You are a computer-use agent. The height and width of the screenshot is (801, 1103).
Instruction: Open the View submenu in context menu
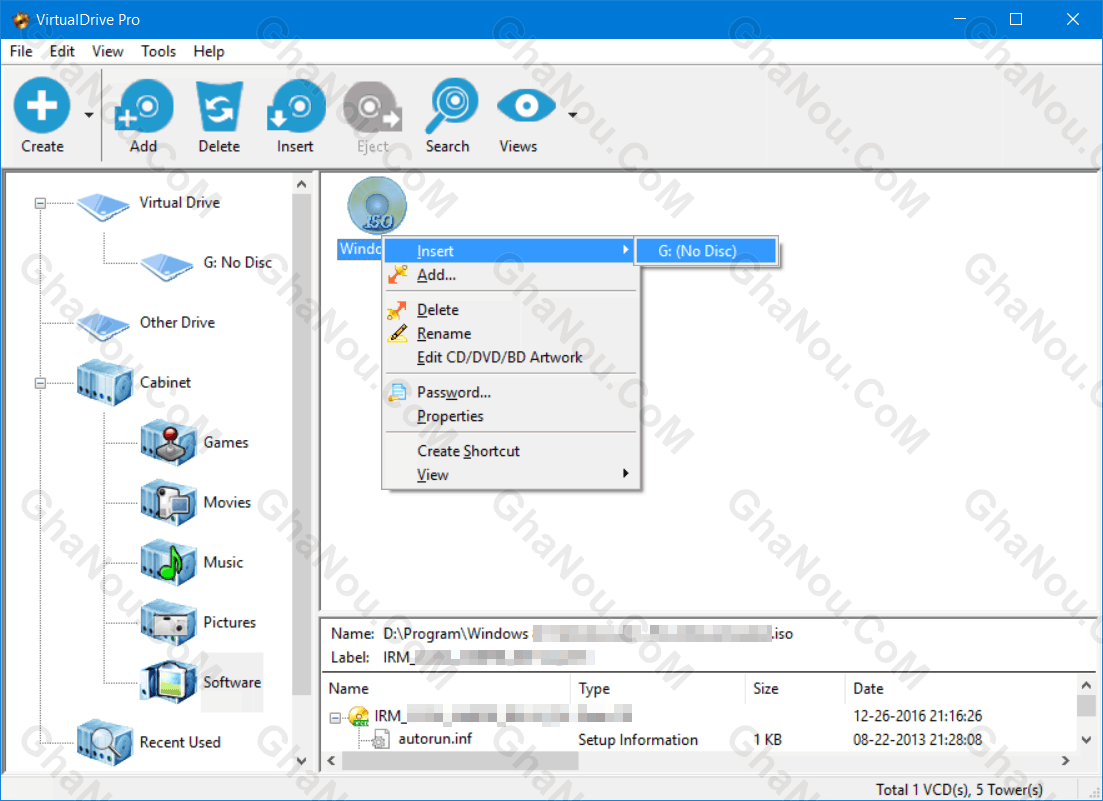point(510,475)
